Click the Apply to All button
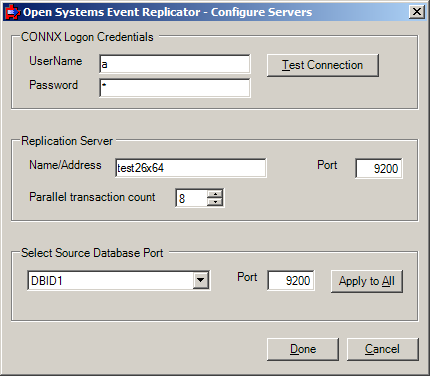This screenshot has width=430, height=376. pos(367,281)
